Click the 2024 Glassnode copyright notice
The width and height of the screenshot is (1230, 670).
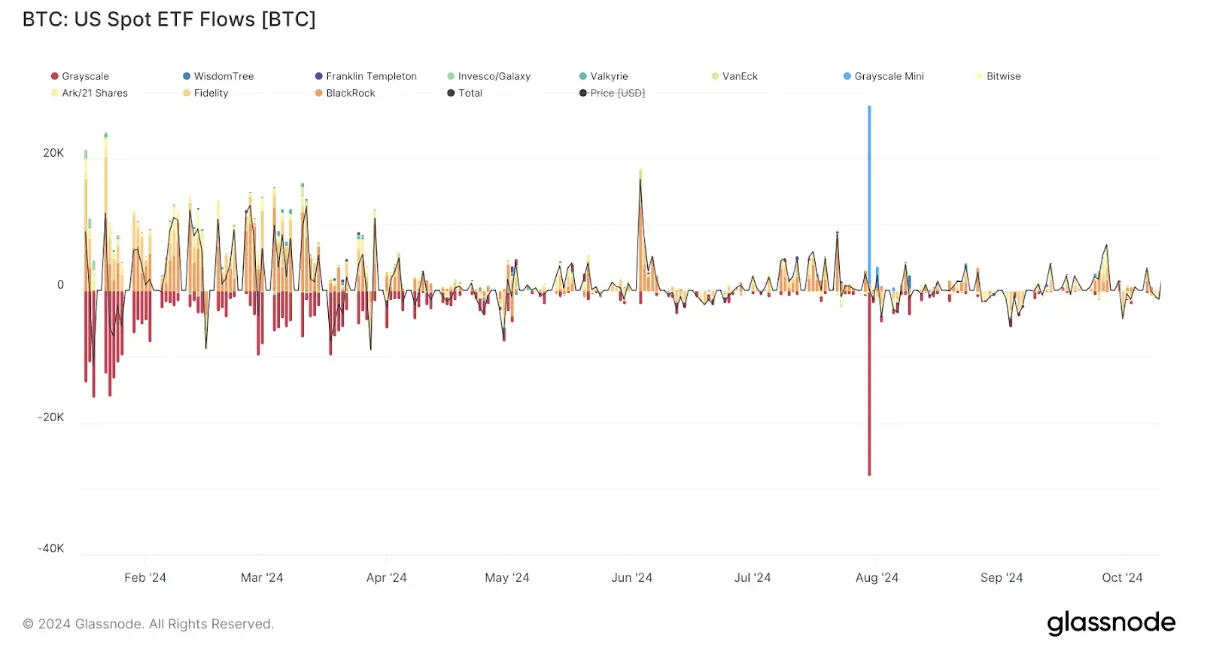148,623
